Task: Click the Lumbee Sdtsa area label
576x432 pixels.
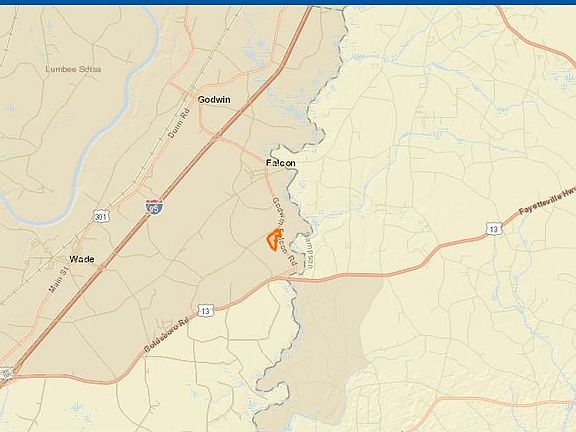Action: [73, 69]
